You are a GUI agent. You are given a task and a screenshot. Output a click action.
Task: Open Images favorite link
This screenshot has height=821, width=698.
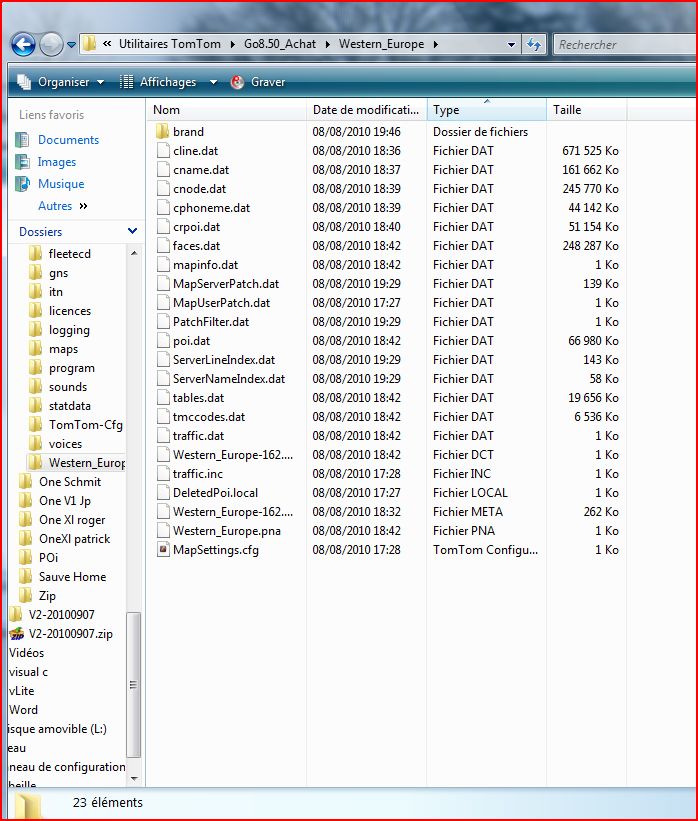[x=57, y=162]
